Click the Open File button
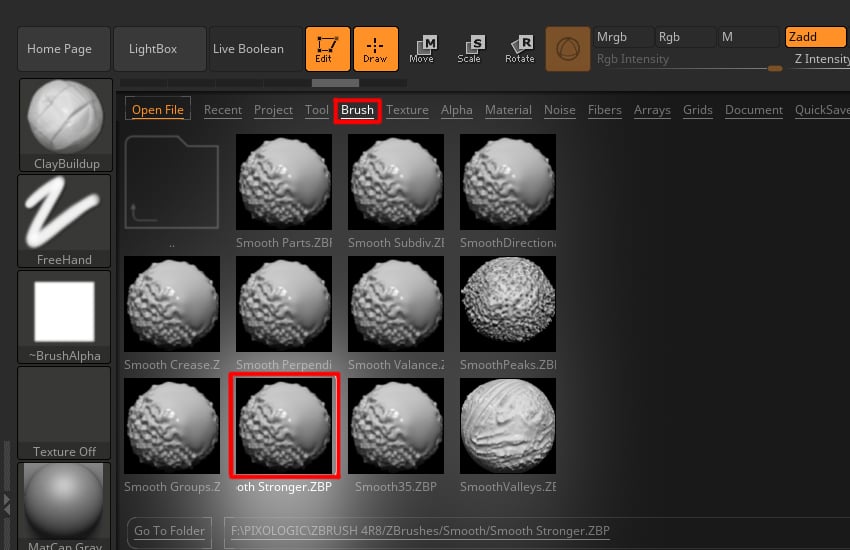 pyautogui.click(x=158, y=110)
